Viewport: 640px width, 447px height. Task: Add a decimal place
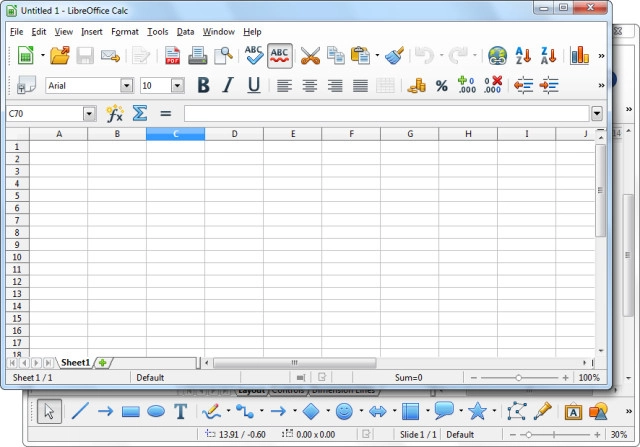pos(467,85)
